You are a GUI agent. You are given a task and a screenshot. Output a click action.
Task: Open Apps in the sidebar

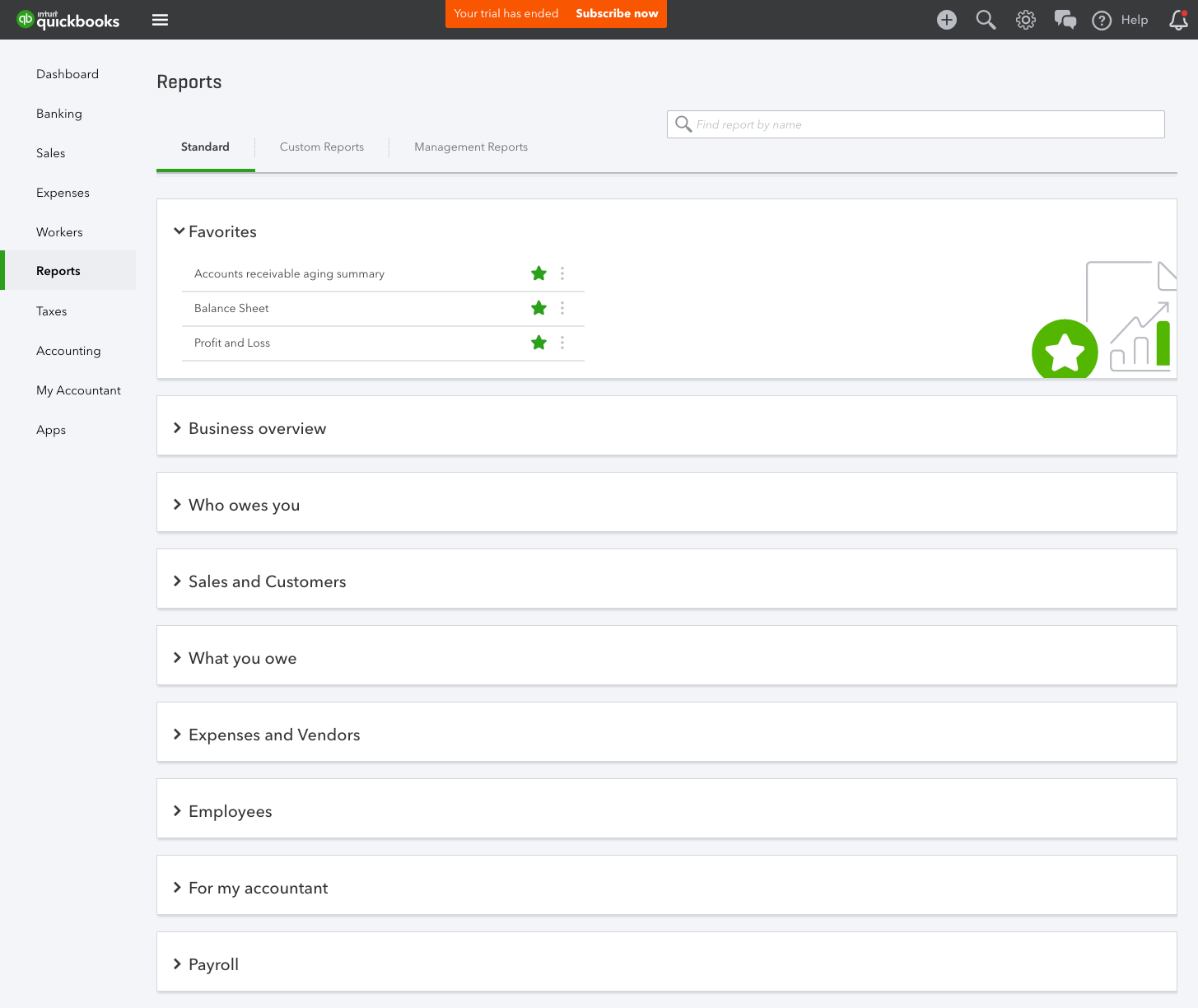51,430
